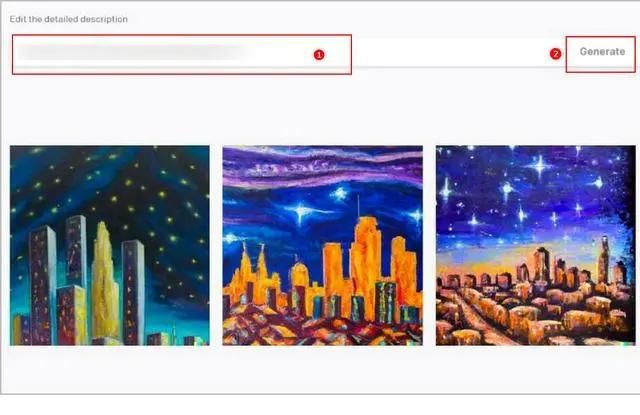This screenshot has width=640, height=415.
Task: Click the red number 2 marker
Action: click(x=555, y=54)
